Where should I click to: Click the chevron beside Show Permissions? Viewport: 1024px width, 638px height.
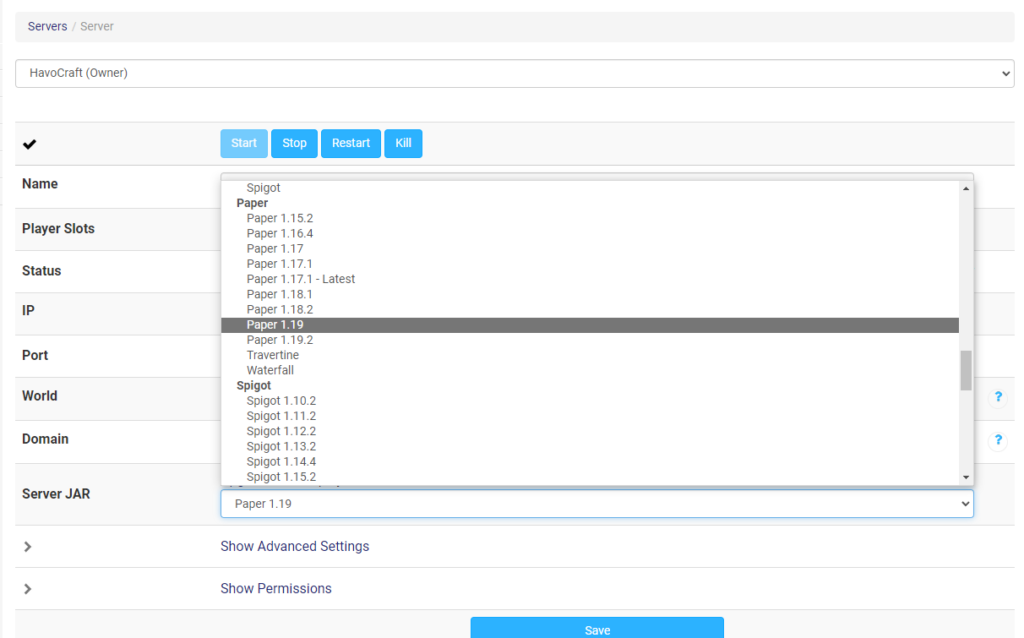(28, 588)
